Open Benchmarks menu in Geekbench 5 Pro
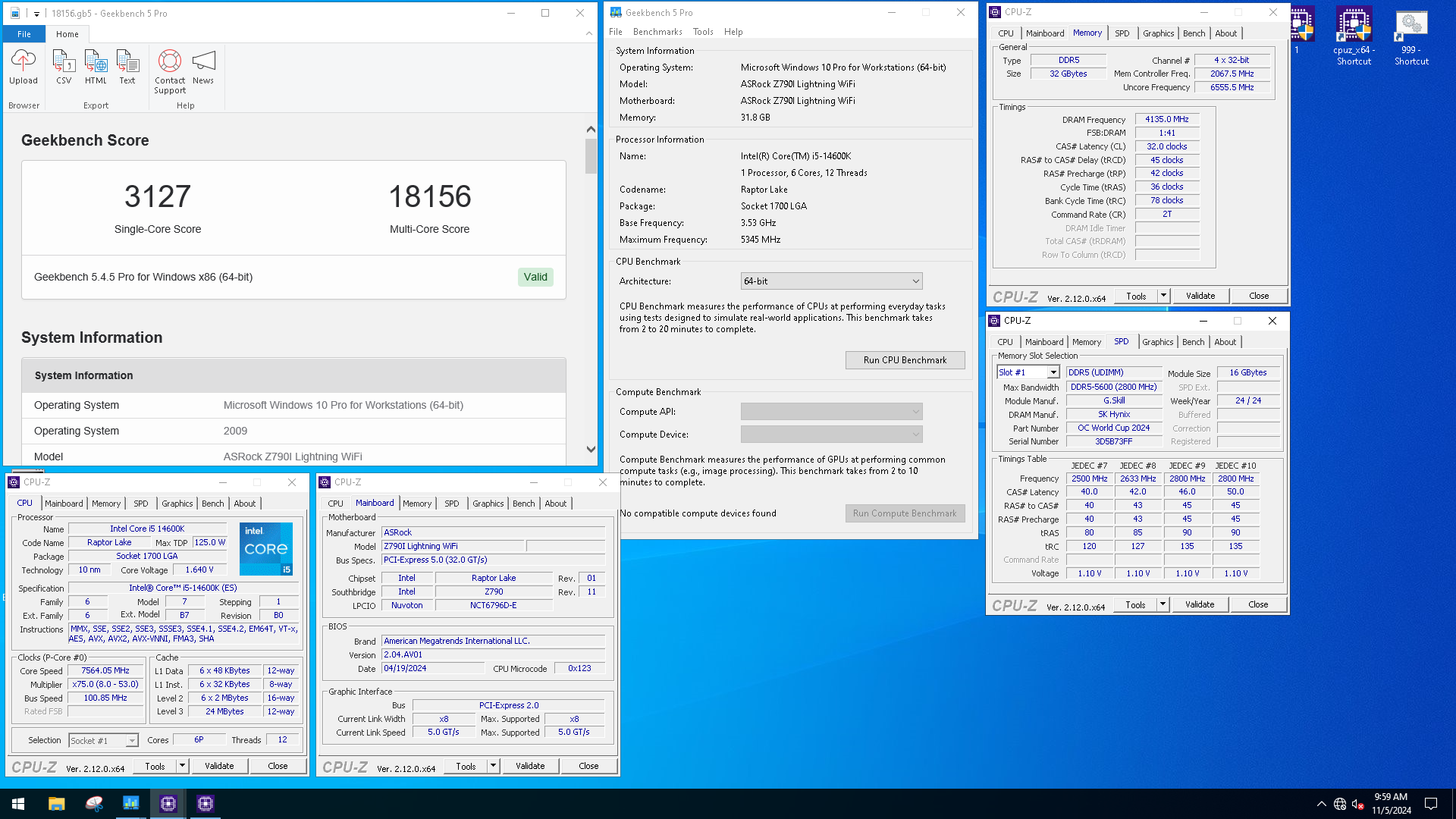The height and width of the screenshot is (819, 1456). coord(657,32)
